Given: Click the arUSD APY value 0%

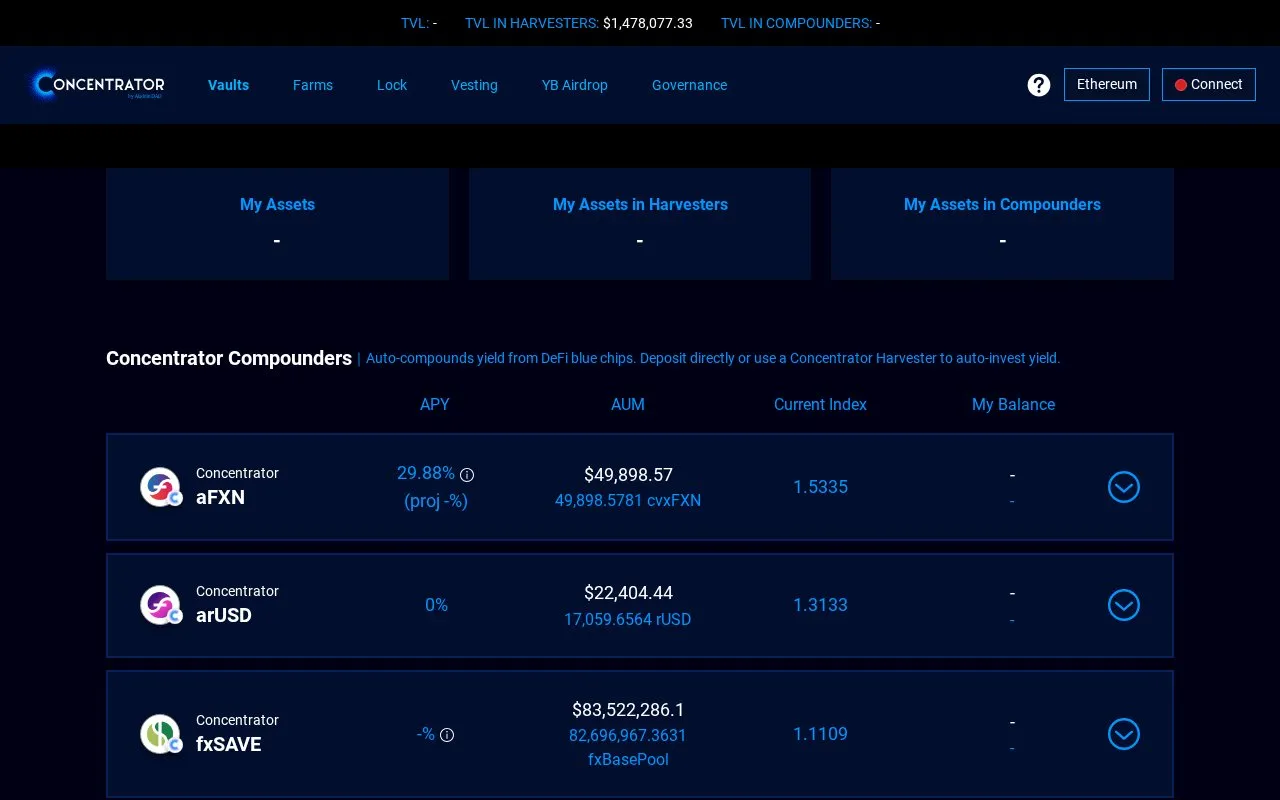Looking at the screenshot, I should (x=436, y=605).
